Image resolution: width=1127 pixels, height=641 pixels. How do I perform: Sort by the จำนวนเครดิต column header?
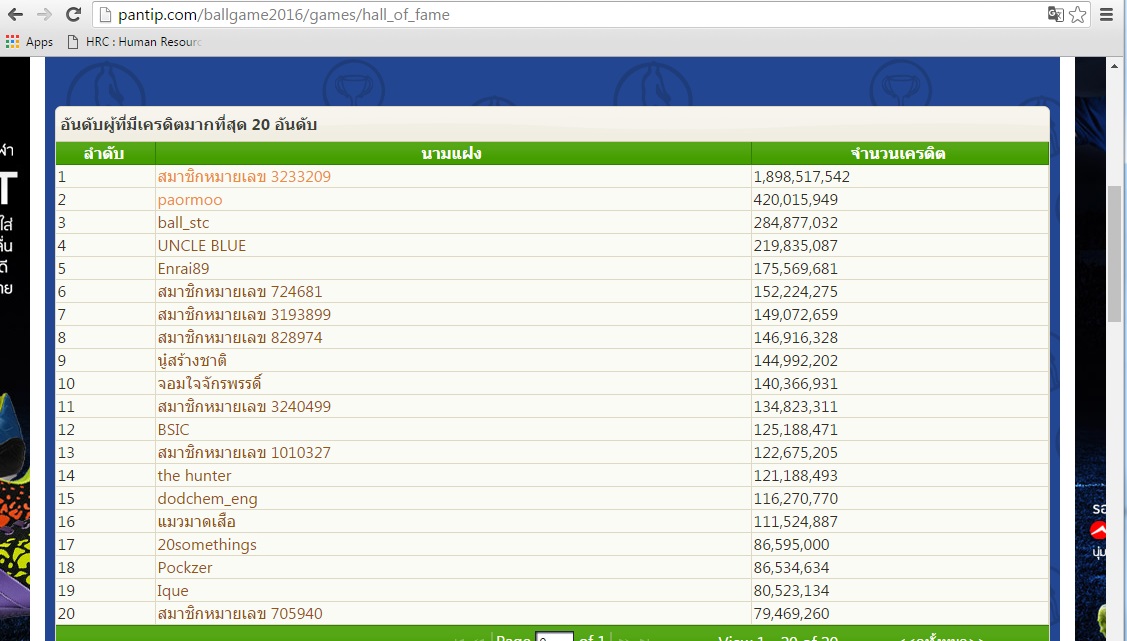(900, 153)
